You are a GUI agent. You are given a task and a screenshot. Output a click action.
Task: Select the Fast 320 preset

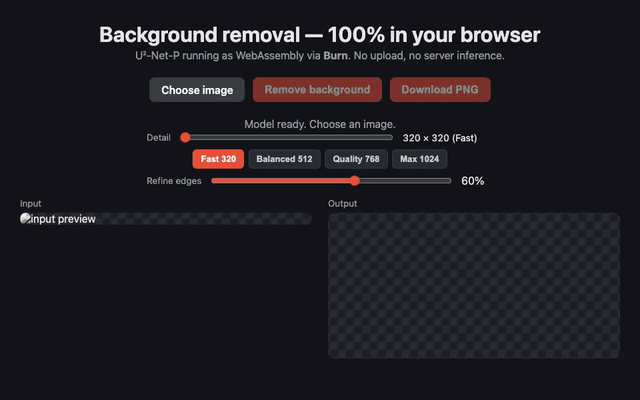[218, 159]
